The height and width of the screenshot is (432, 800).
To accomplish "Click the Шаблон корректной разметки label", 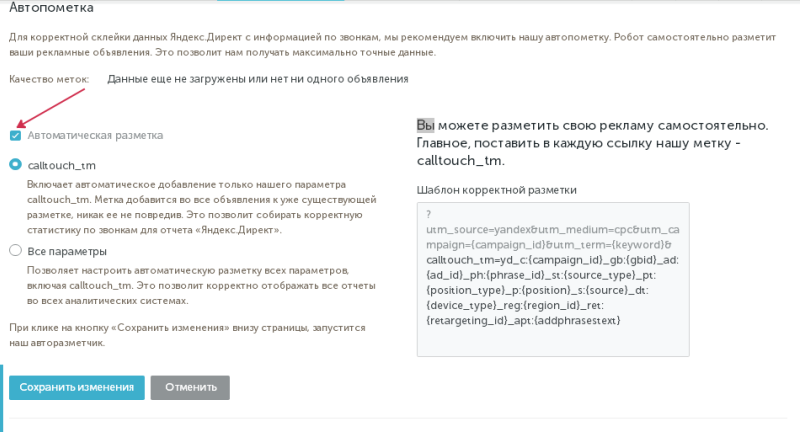I will point(496,190).
